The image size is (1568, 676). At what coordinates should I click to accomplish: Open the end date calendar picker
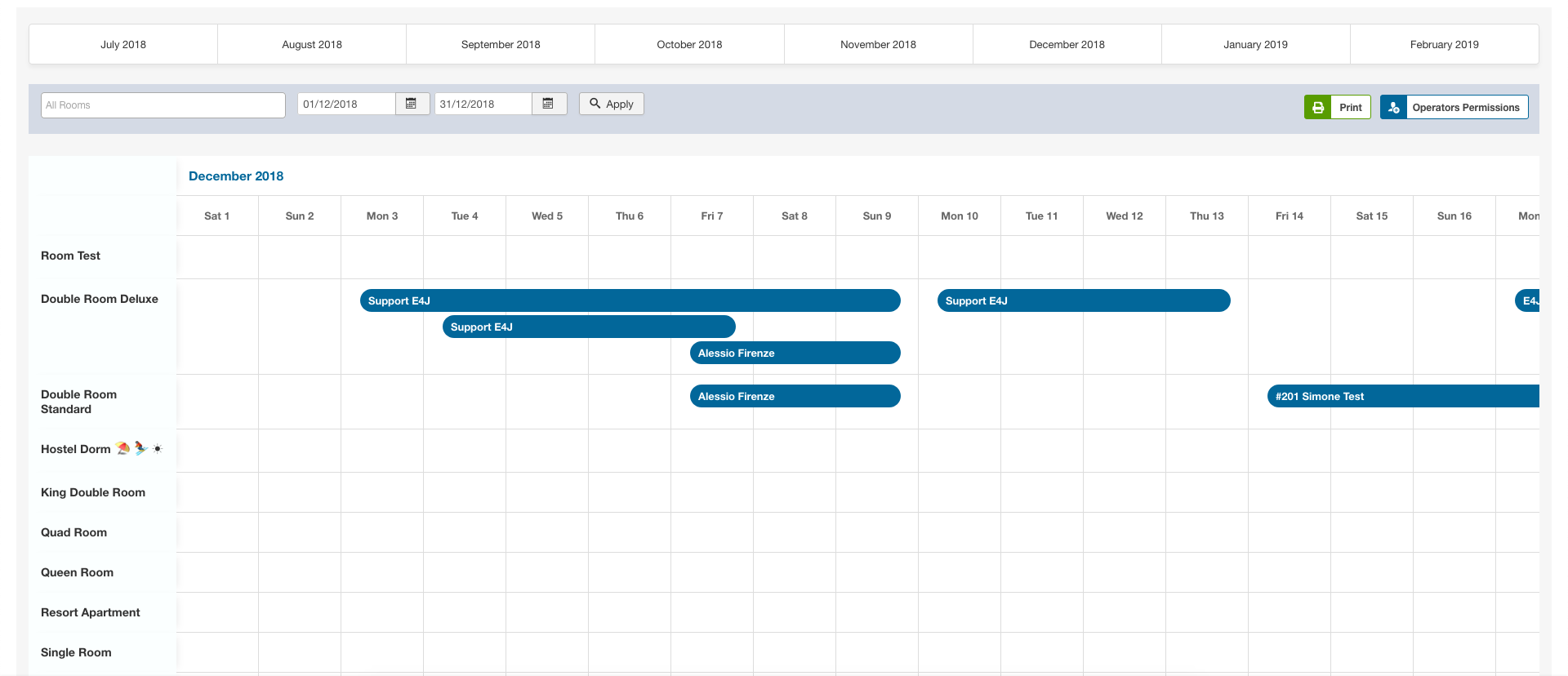(x=549, y=104)
